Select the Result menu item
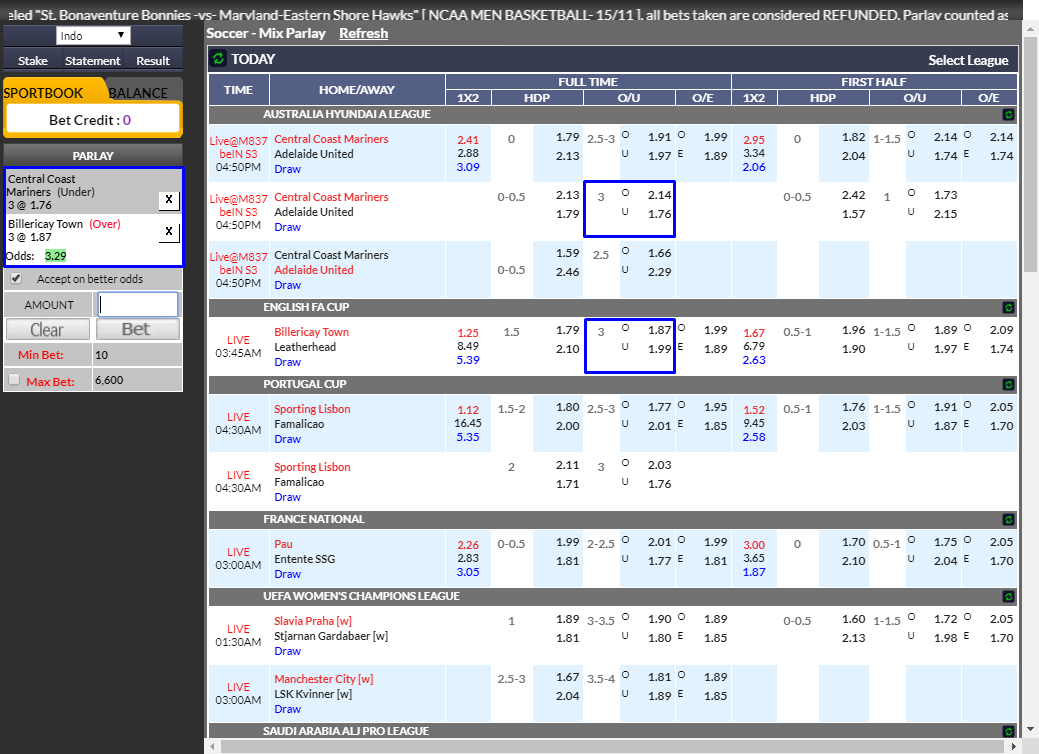Viewport: 1039px width, 754px height. point(152,60)
